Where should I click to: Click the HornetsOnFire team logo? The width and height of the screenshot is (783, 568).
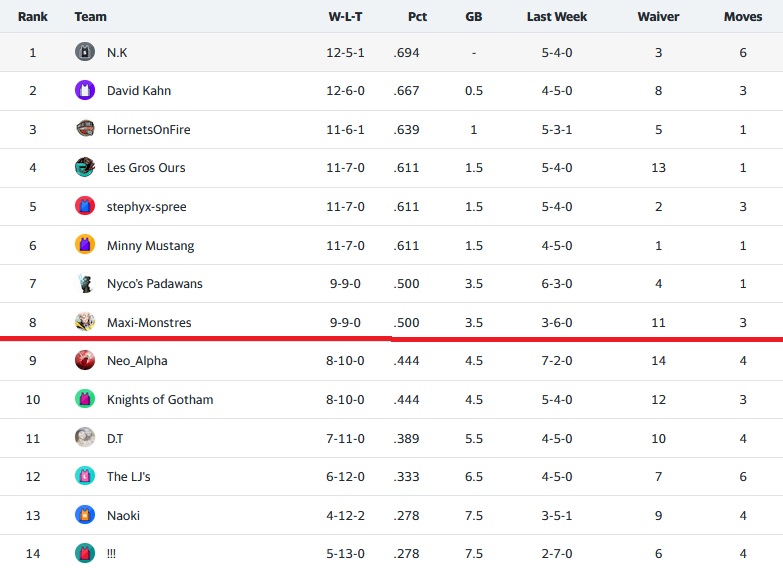tap(85, 128)
